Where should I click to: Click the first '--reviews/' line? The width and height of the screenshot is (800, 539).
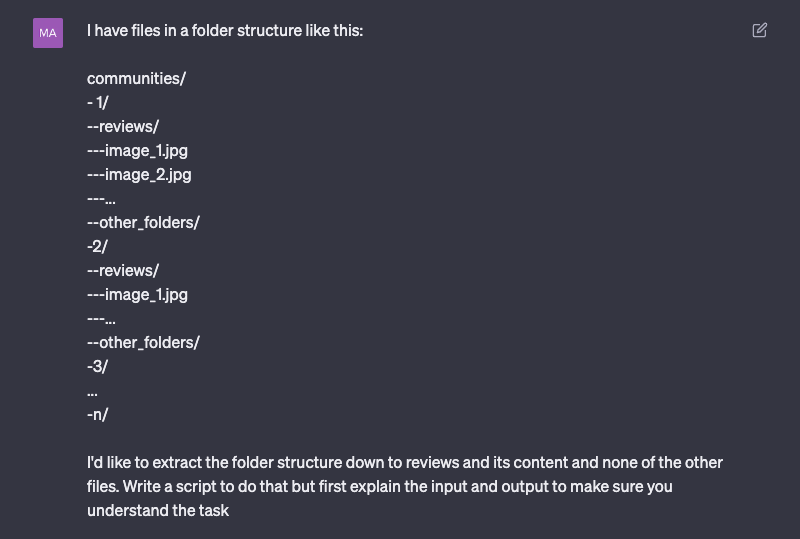click(123, 127)
